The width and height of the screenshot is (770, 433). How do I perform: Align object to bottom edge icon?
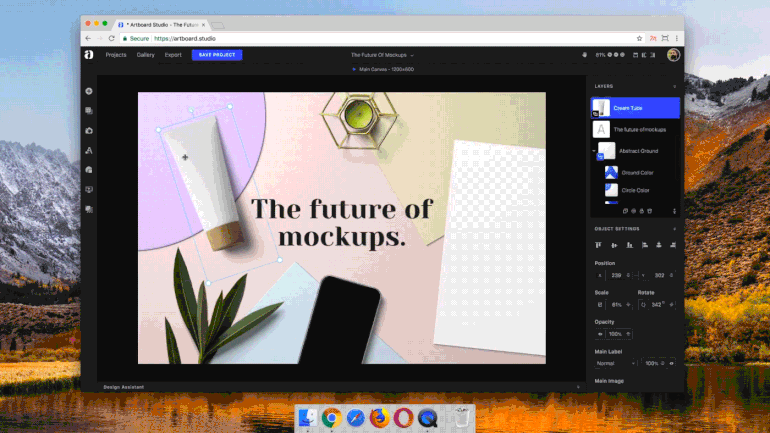pyautogui.click(x=629, y=245)
